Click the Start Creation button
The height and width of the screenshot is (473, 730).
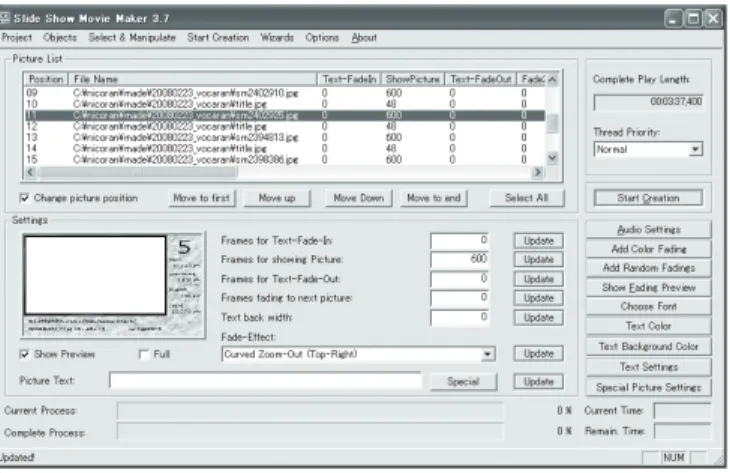click(648, 198)
